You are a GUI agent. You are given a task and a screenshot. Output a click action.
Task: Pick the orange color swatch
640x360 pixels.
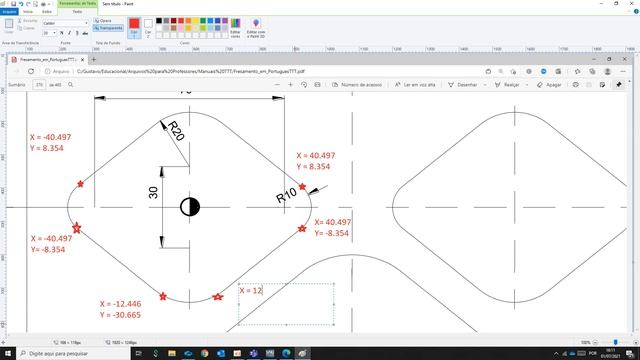[188, 20]
